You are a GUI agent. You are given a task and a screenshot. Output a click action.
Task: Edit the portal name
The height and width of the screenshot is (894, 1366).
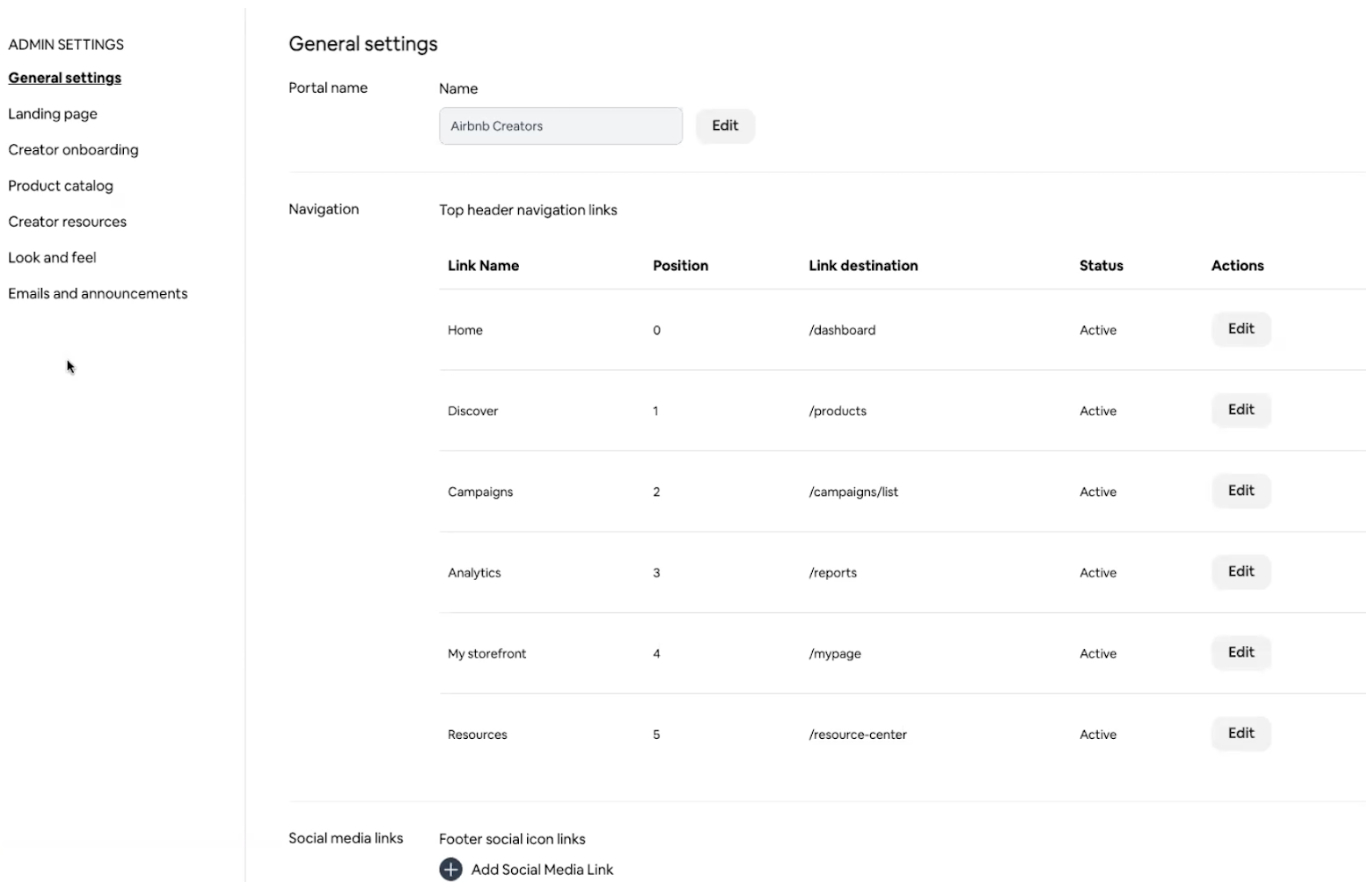(725, 126)
